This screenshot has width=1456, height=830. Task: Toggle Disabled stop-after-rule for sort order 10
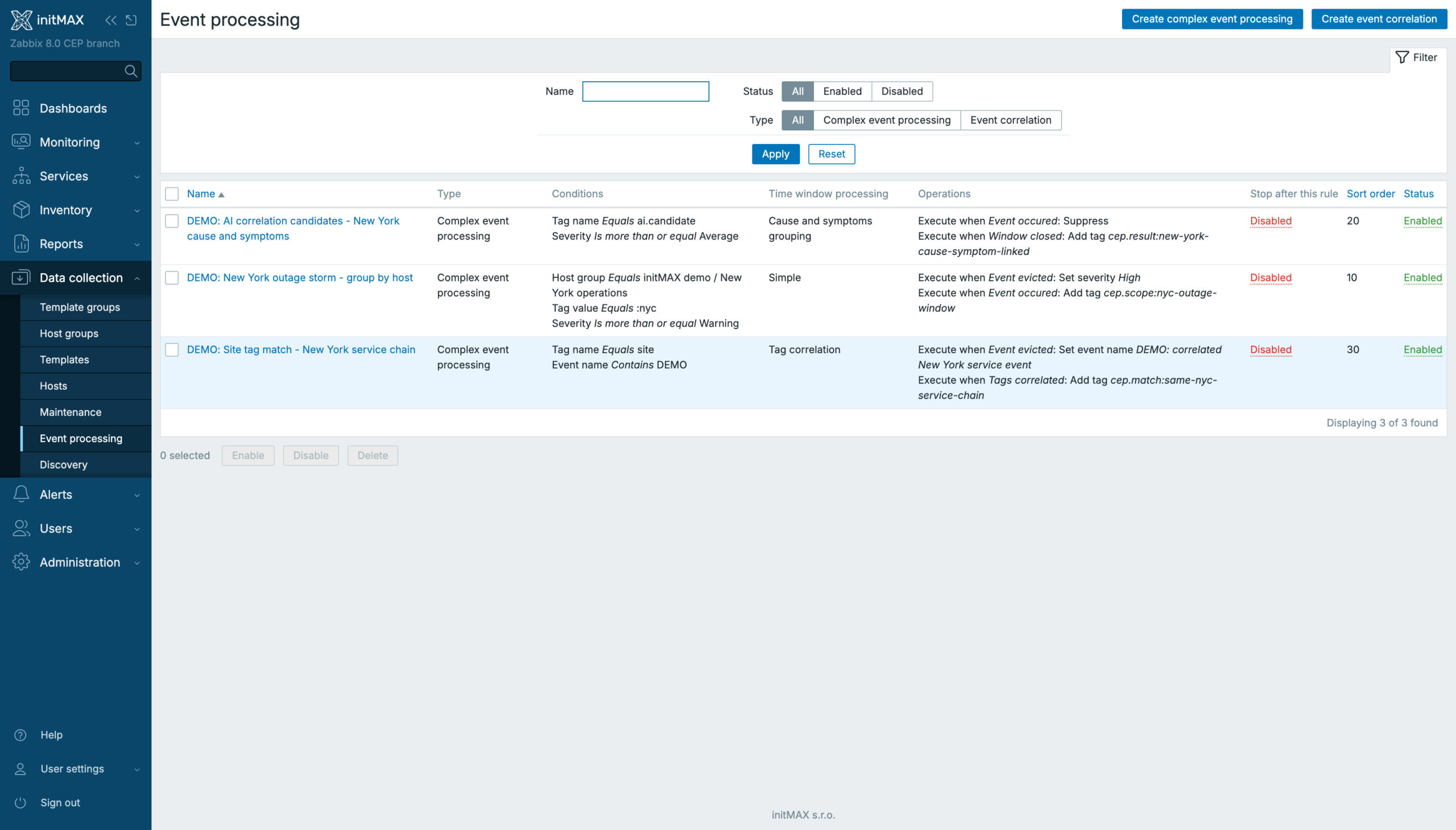(x=1270, y=278)
